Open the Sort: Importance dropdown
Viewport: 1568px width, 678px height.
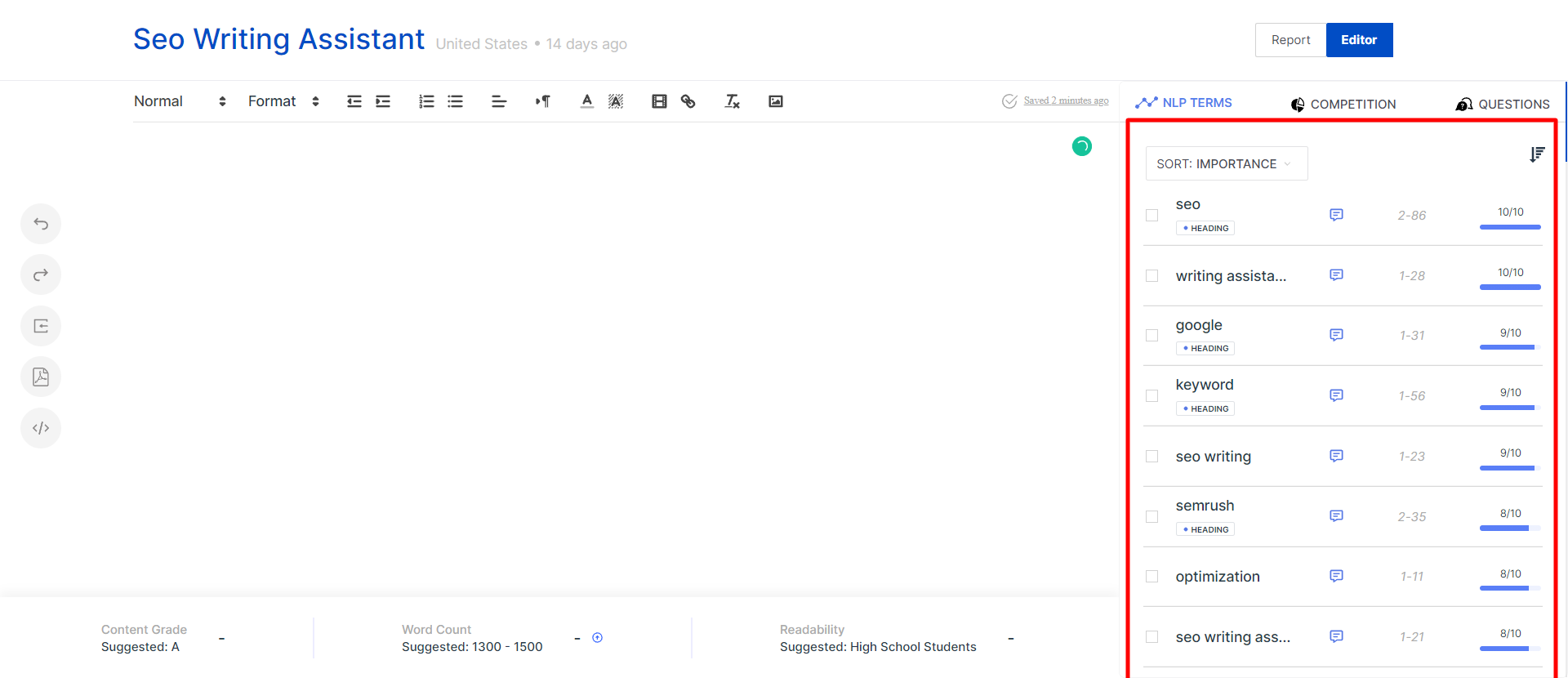tap(1226, 163)
